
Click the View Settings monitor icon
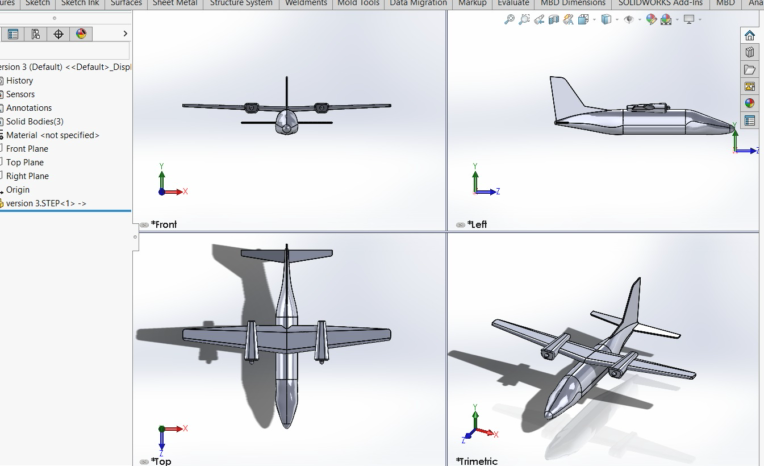(688, 19)
